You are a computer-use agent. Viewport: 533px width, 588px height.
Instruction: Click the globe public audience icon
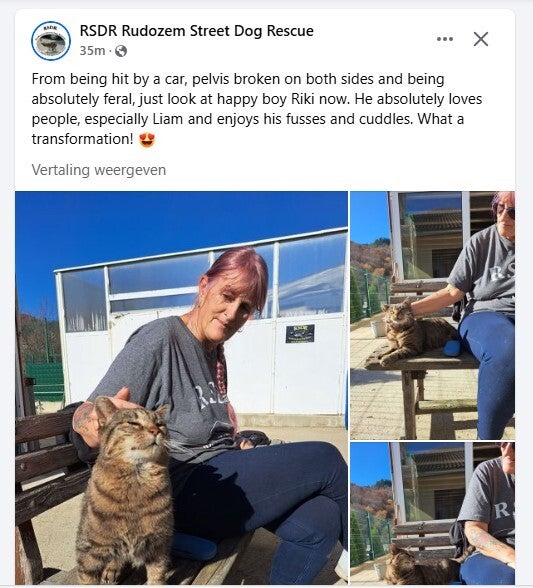(x=121, y=51)
